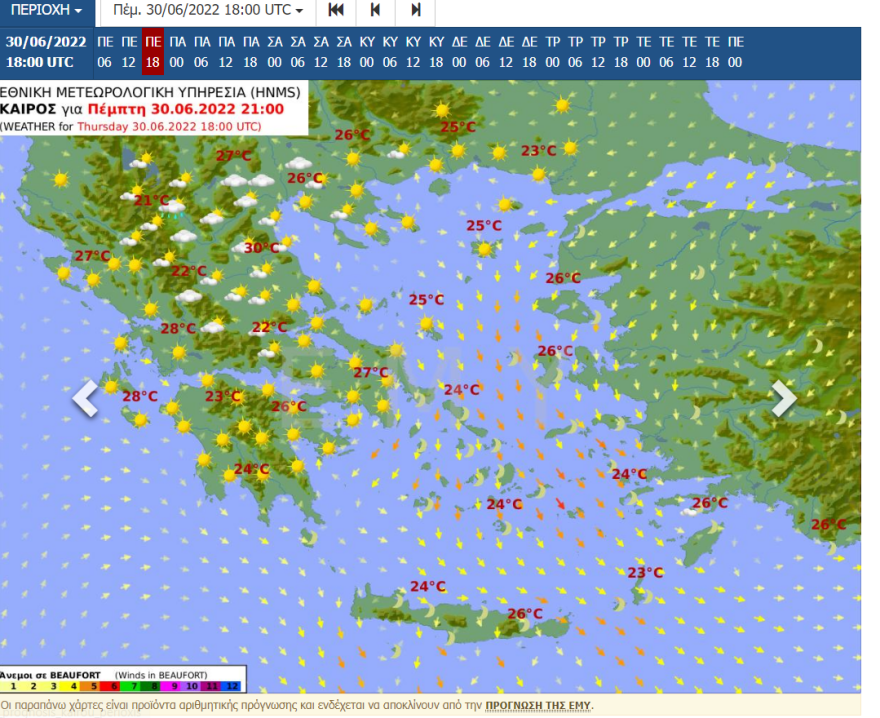Viewport: 880px width, 718px height.
Task: Choose ΣΑ 12 forecast slot
Action: (321, 52)
